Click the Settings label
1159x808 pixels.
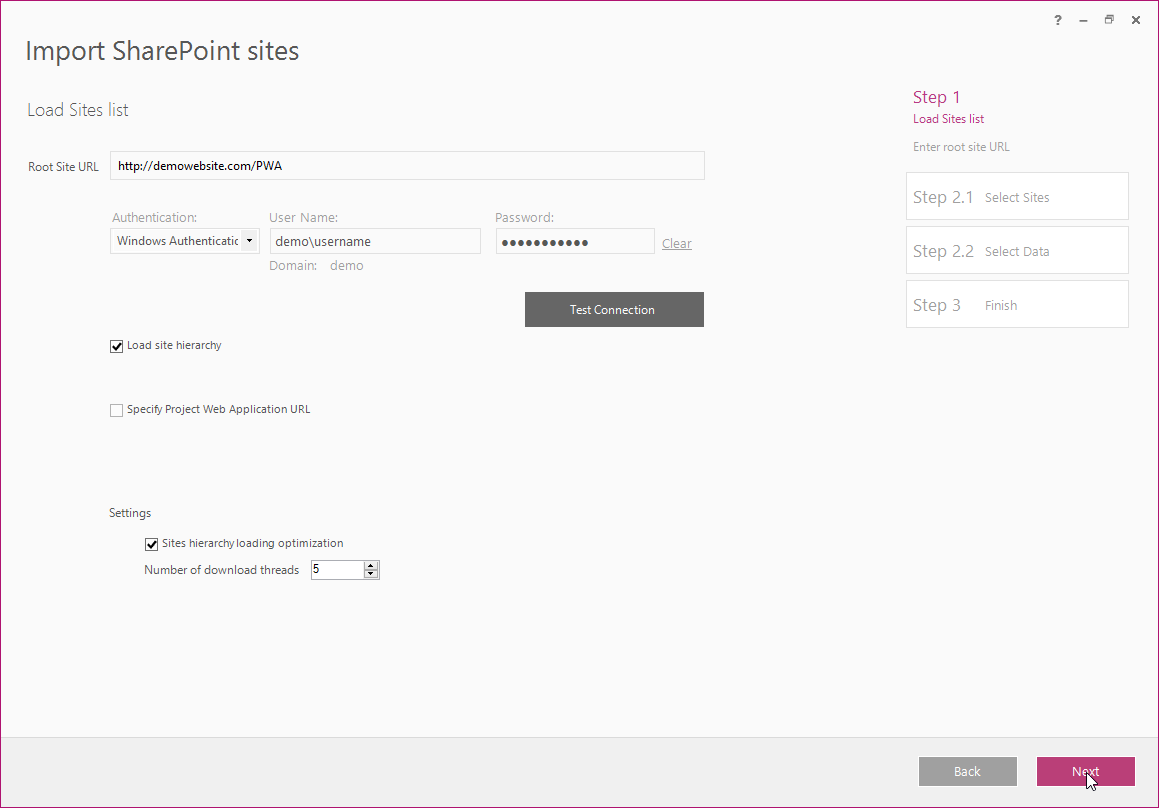130,513
